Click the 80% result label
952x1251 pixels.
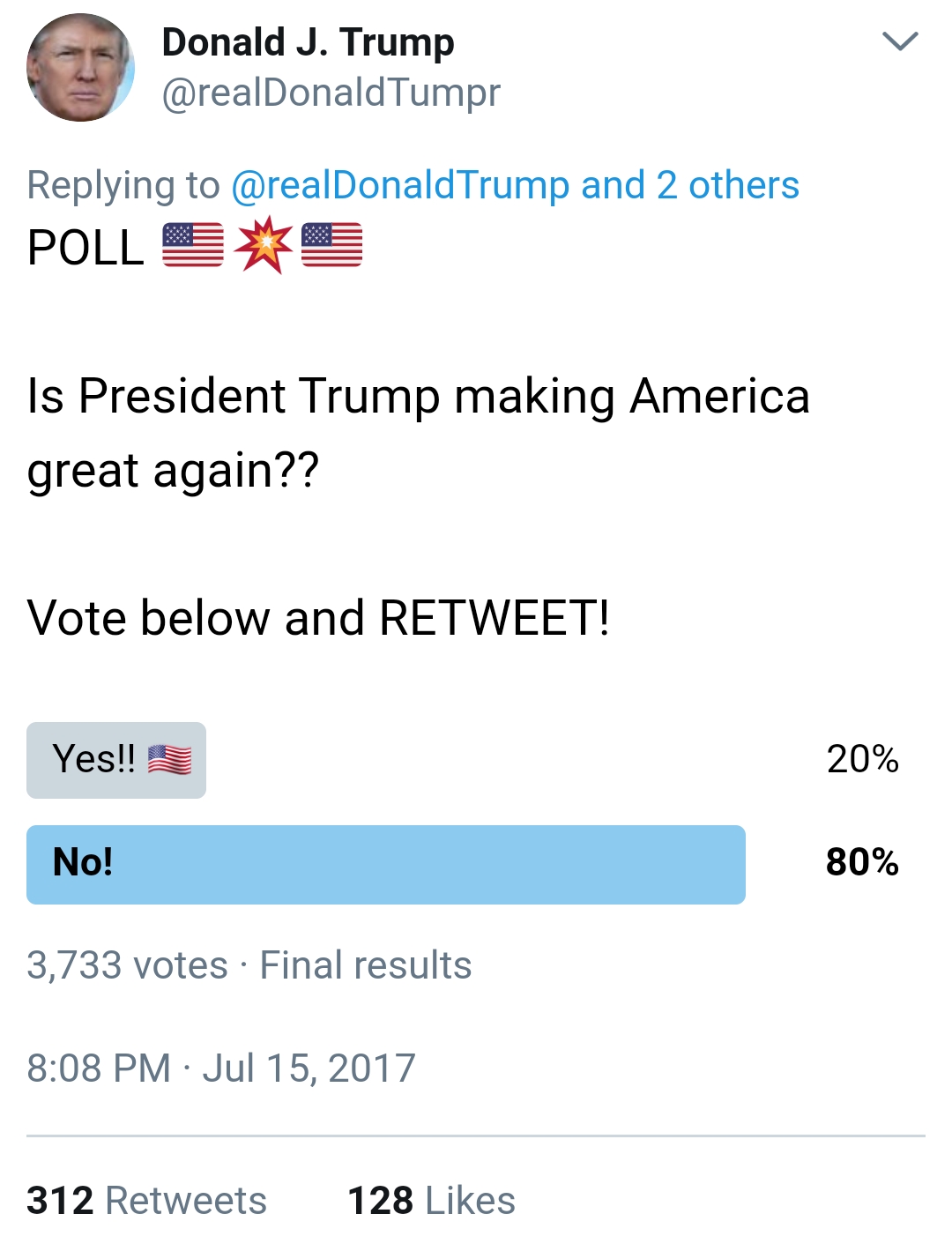862,862
